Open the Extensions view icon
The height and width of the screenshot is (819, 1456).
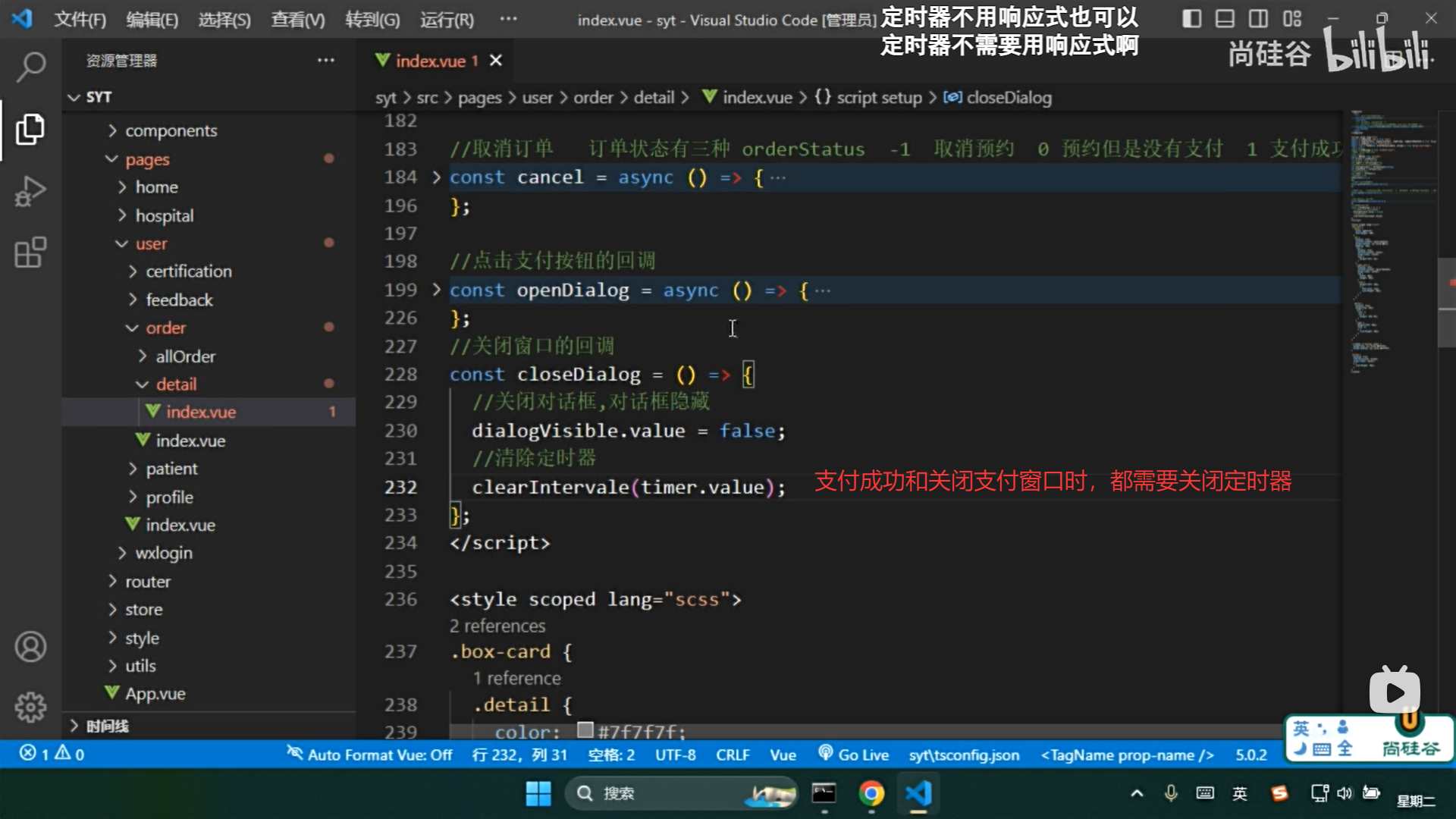coord(30,253)
